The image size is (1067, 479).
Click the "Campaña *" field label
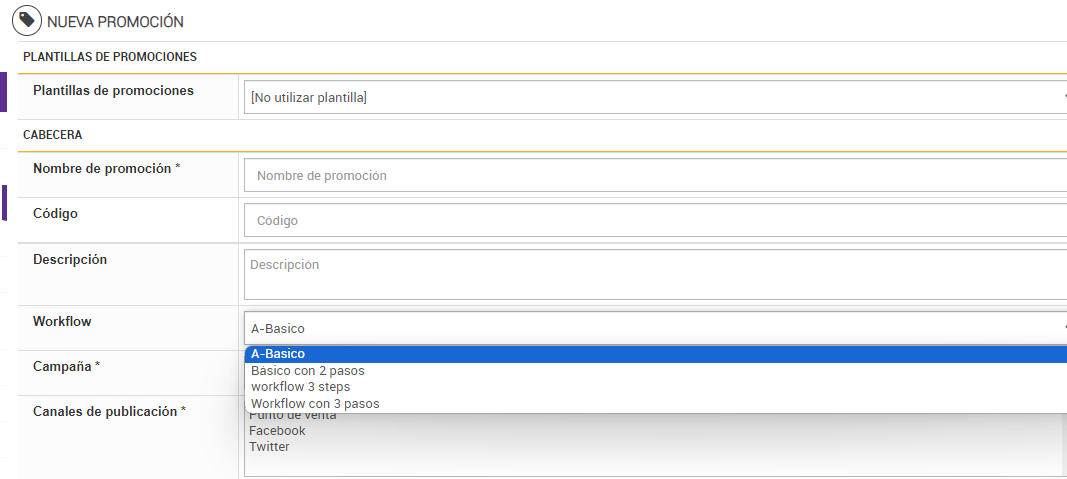point(66,367)
